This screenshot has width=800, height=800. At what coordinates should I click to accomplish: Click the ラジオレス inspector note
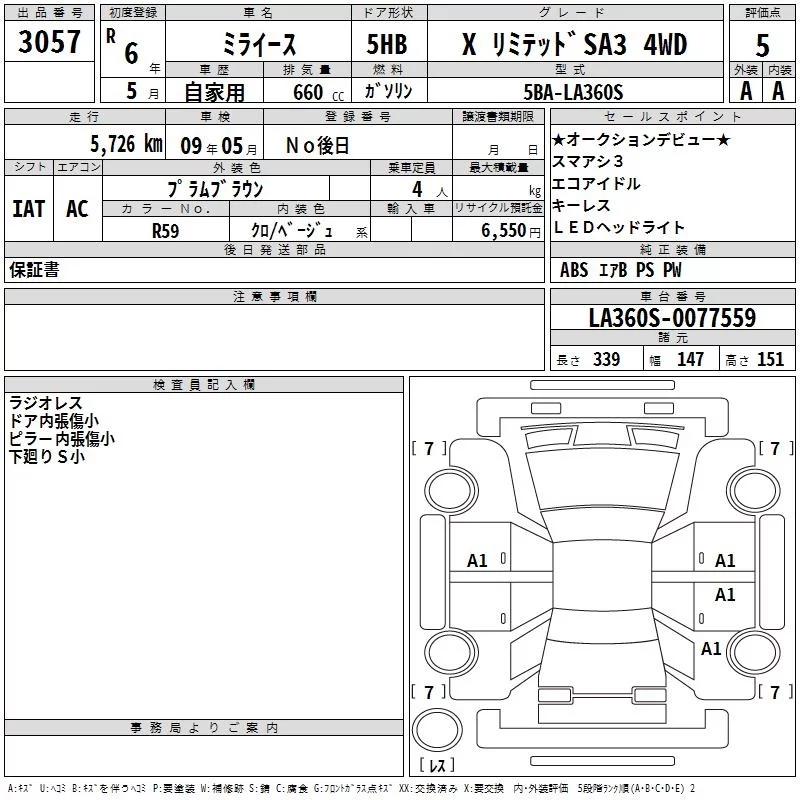46,403
